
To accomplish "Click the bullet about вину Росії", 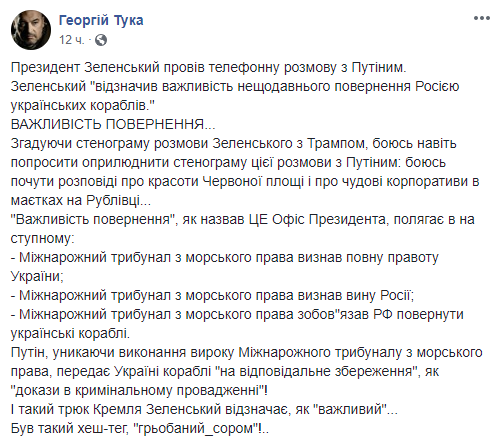I will (x=212, y=295).
